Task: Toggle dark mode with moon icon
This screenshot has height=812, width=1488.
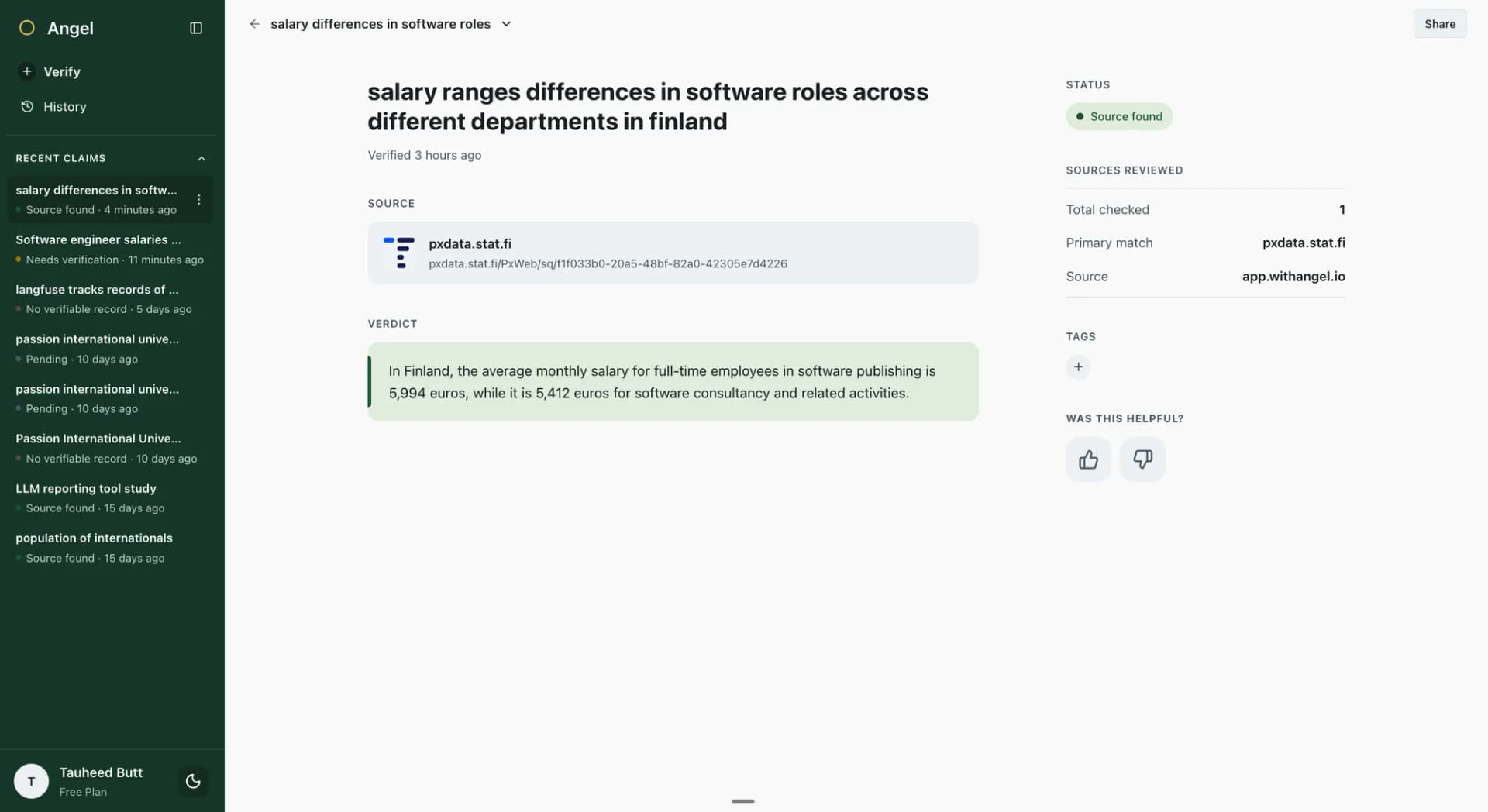Action: pyautogui.click(x=193, y=781)
